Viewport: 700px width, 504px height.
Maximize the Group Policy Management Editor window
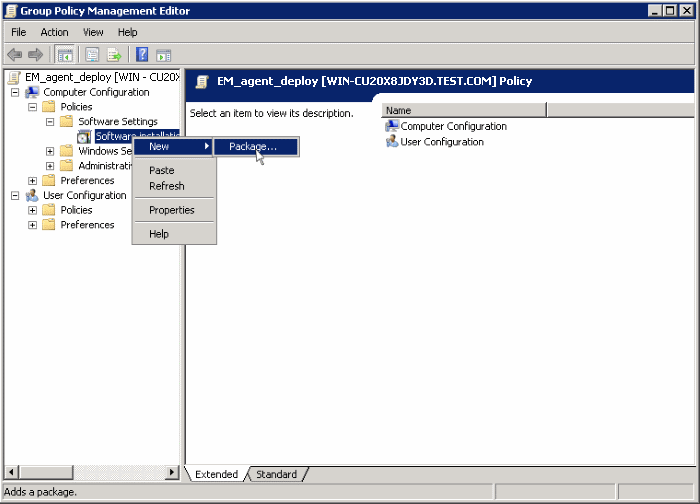click(x=670, y=10)
